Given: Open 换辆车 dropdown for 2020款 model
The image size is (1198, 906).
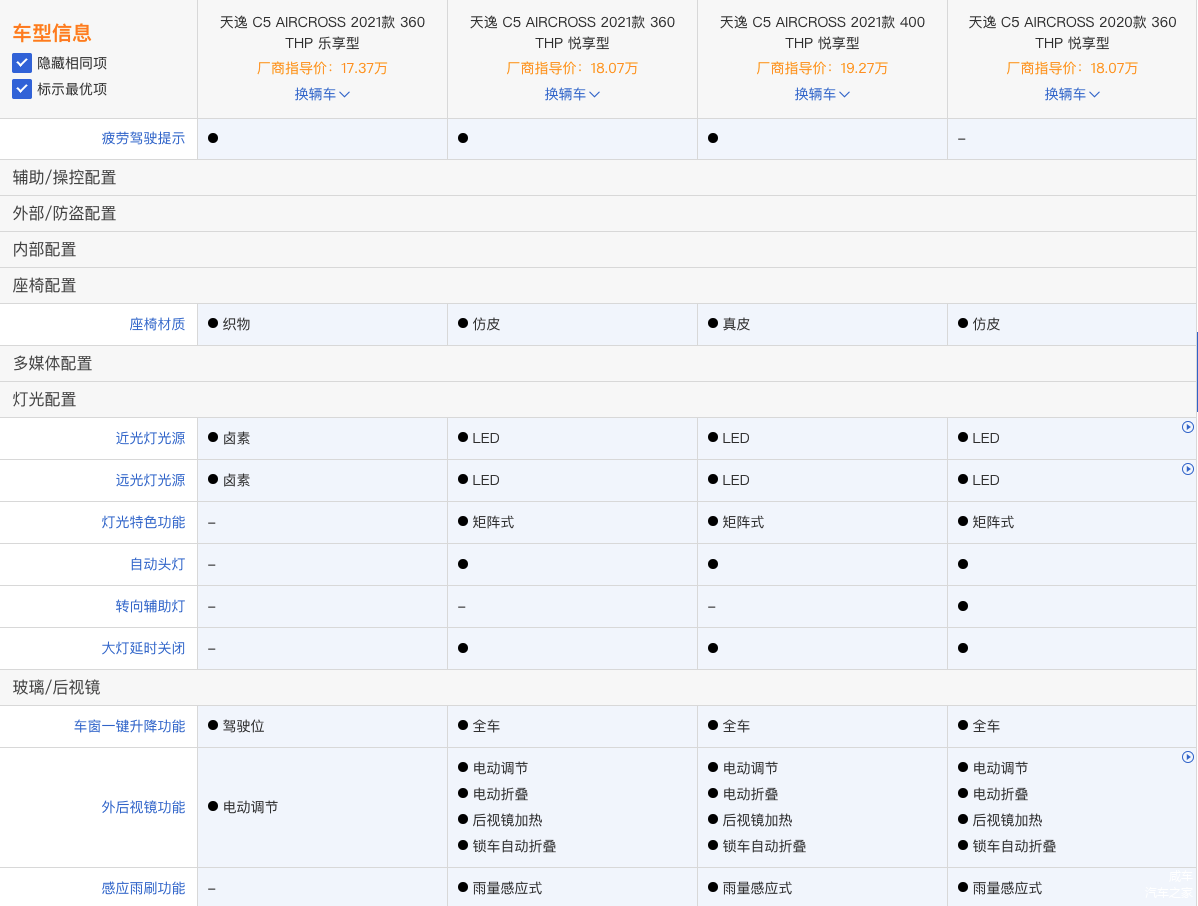Looking at the screenshot, I should (1072, 94).
